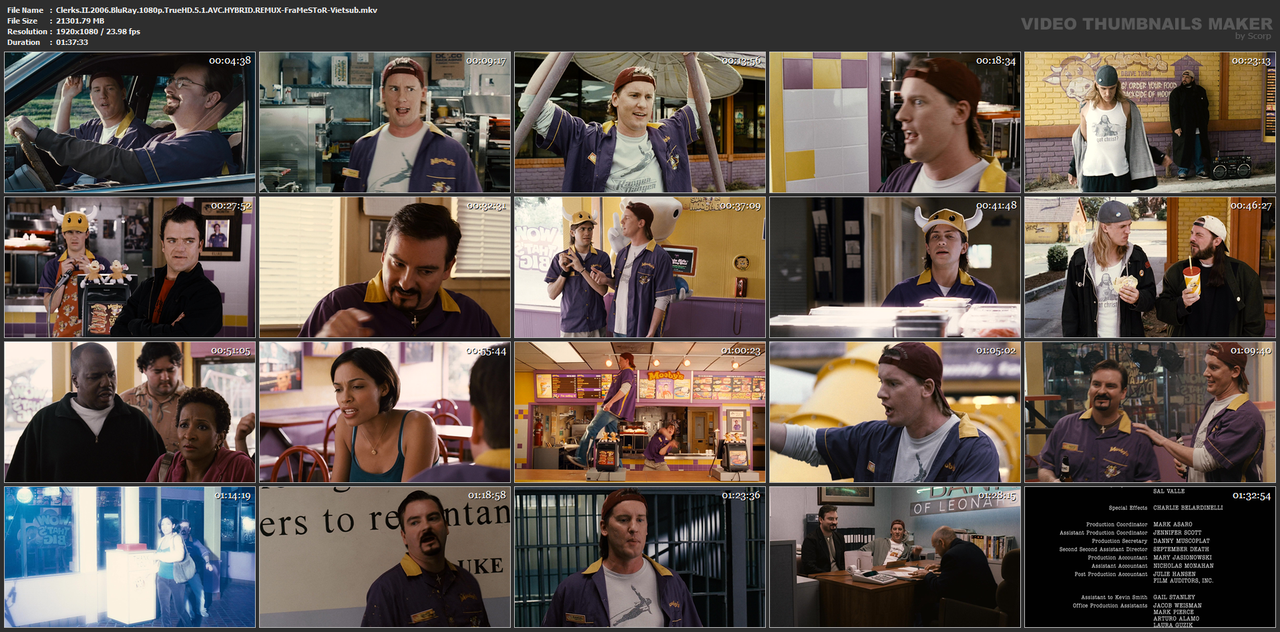Click the "Duration" label
Screen dimensions: 1280x632
click(x=23, y=43)
